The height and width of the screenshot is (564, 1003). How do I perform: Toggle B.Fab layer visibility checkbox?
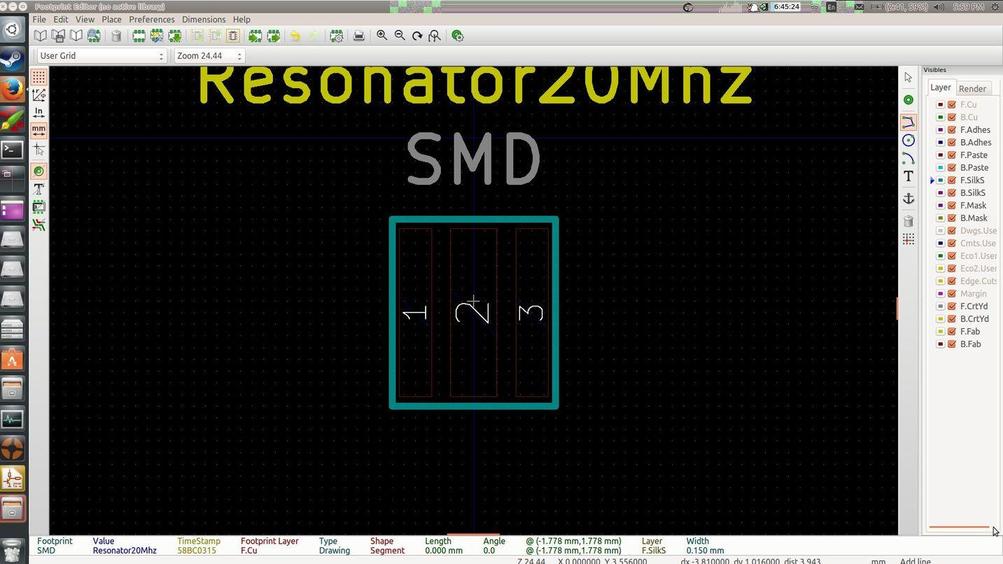point(952,344)
